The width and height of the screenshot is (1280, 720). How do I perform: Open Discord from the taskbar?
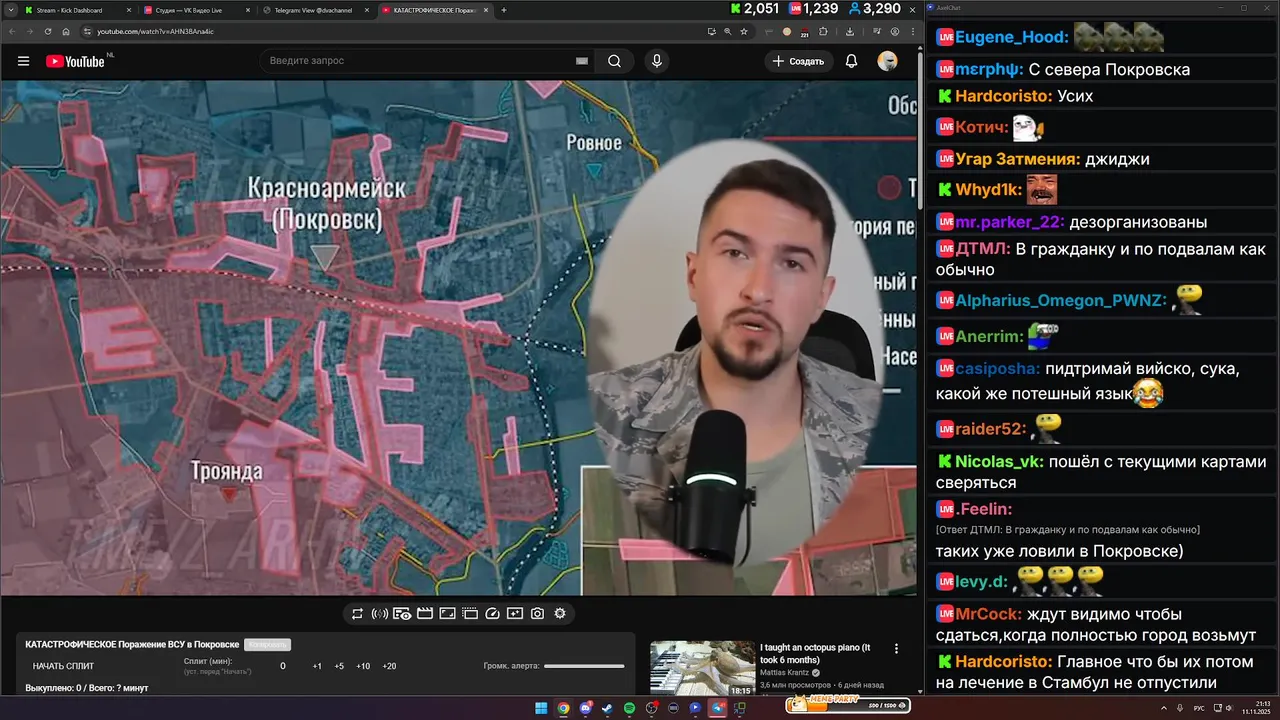(x=586, y=708)
